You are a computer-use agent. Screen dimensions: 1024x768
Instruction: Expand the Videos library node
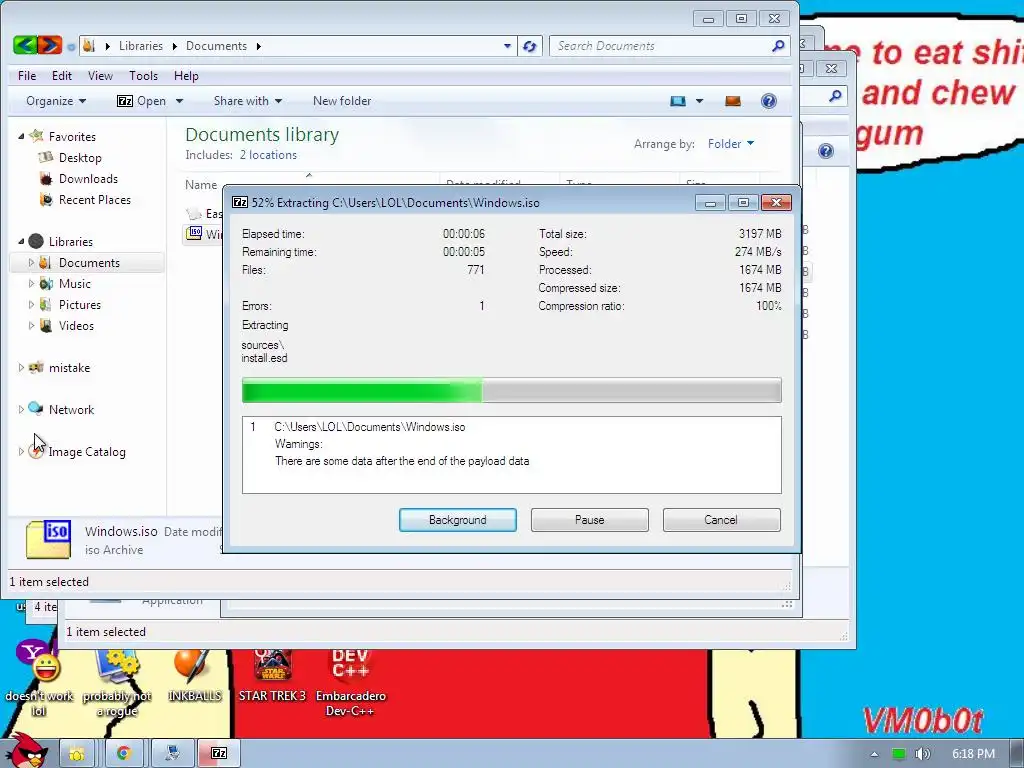click(x=31, y=325)
